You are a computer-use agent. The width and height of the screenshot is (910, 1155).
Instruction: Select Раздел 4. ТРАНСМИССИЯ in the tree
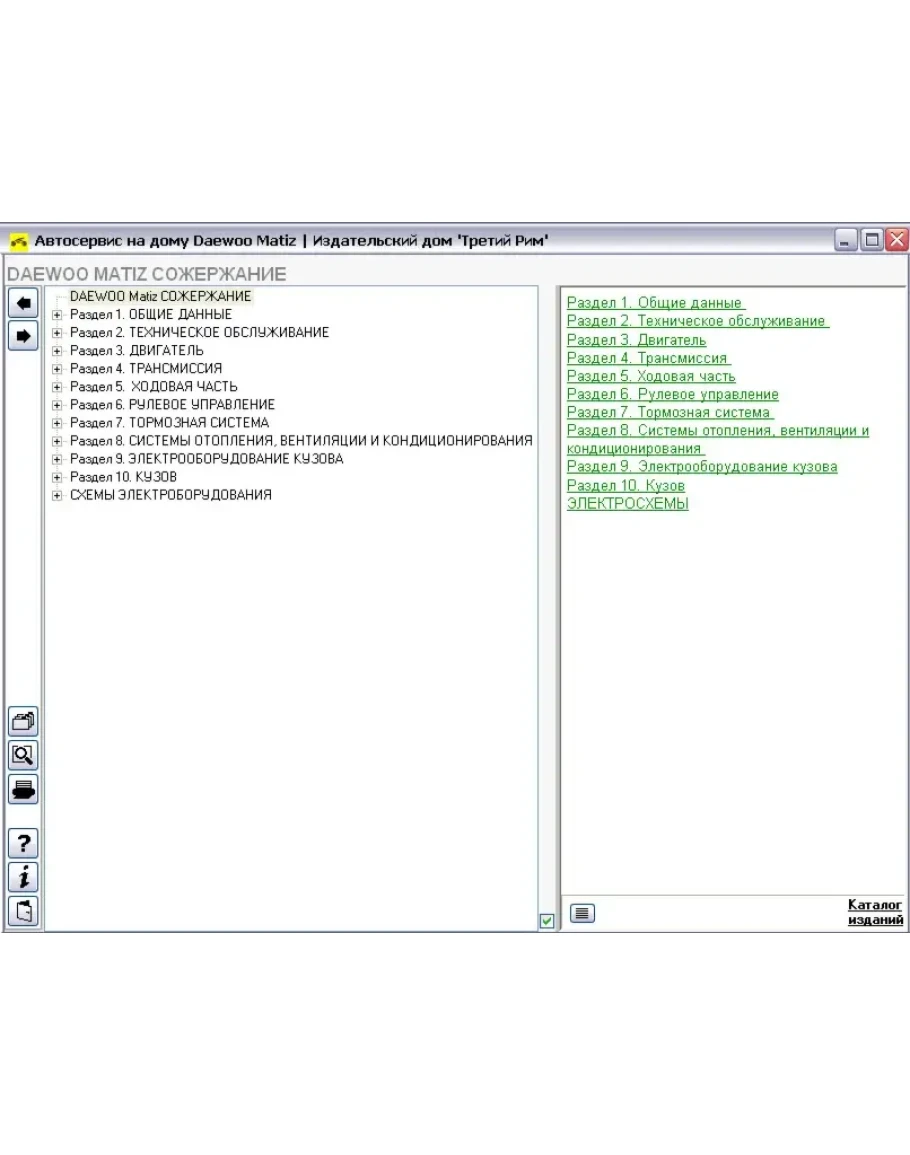[146, 368]
